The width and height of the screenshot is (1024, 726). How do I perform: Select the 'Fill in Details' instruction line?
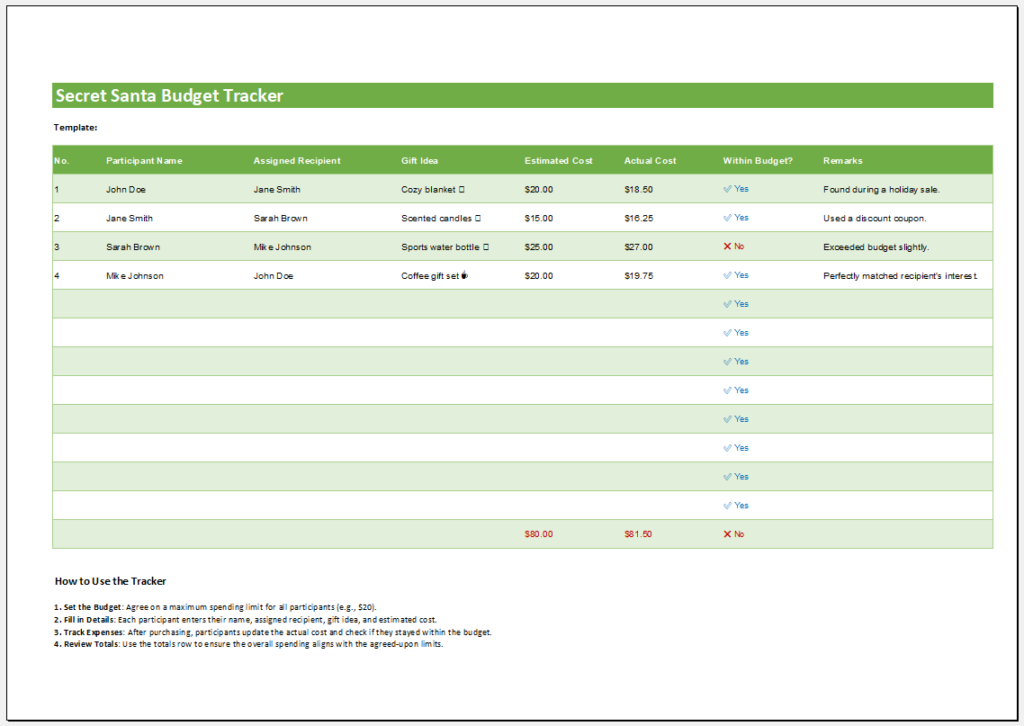pos(246,620)
